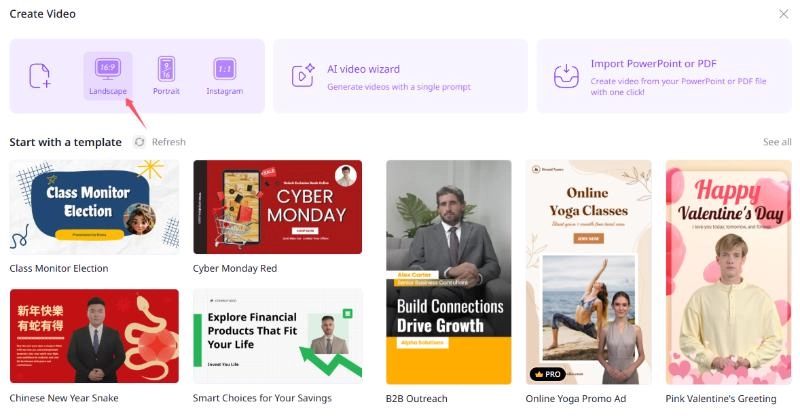Image resolution: width=800 pixels, height=417 pixels.
Task: Click the AI video wizard title text
Action: 363,69
